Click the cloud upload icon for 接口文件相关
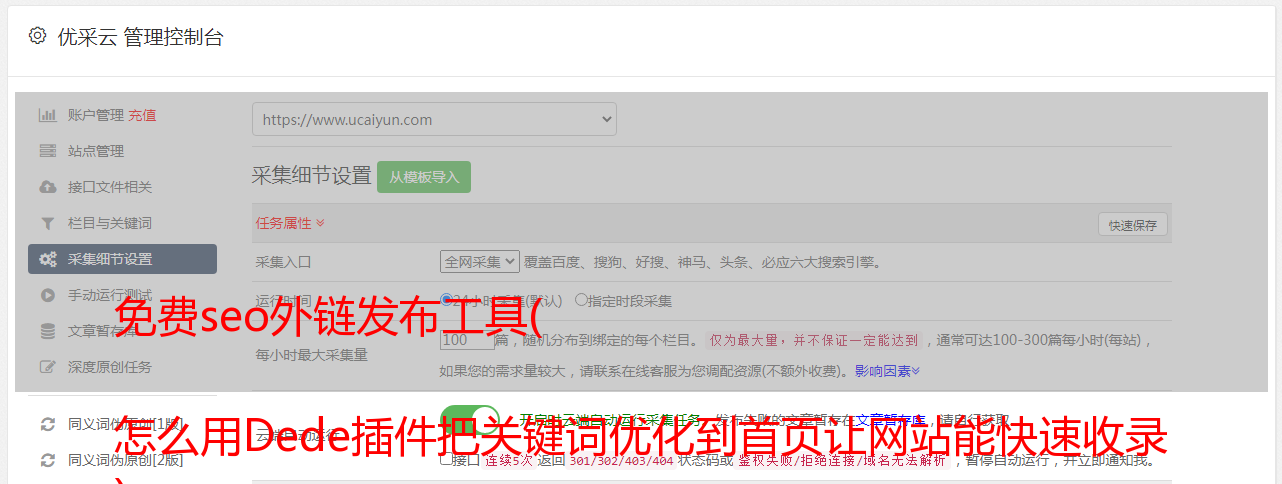Viewport: 1282px width, 484px height. 47,187
